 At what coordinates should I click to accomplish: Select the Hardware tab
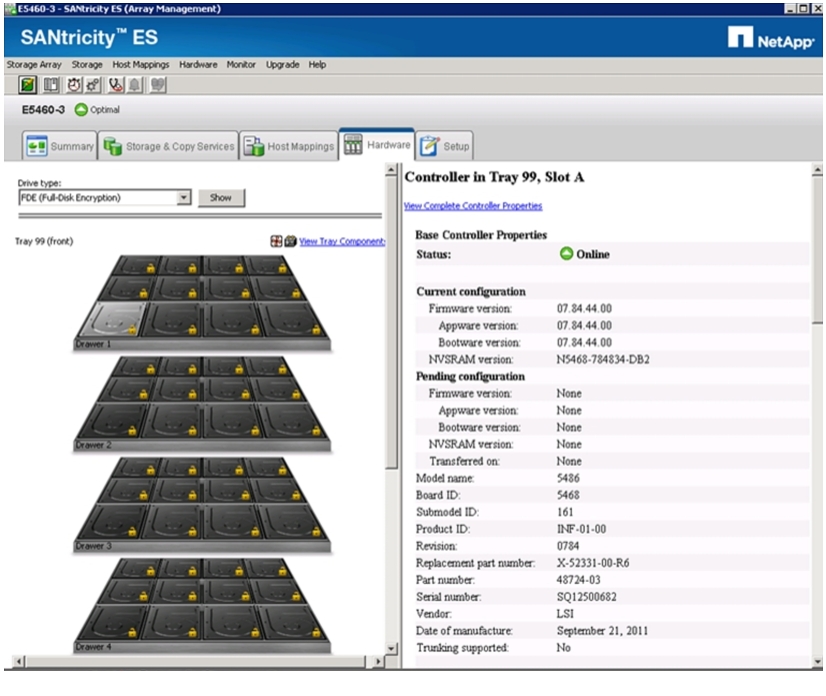377,145
